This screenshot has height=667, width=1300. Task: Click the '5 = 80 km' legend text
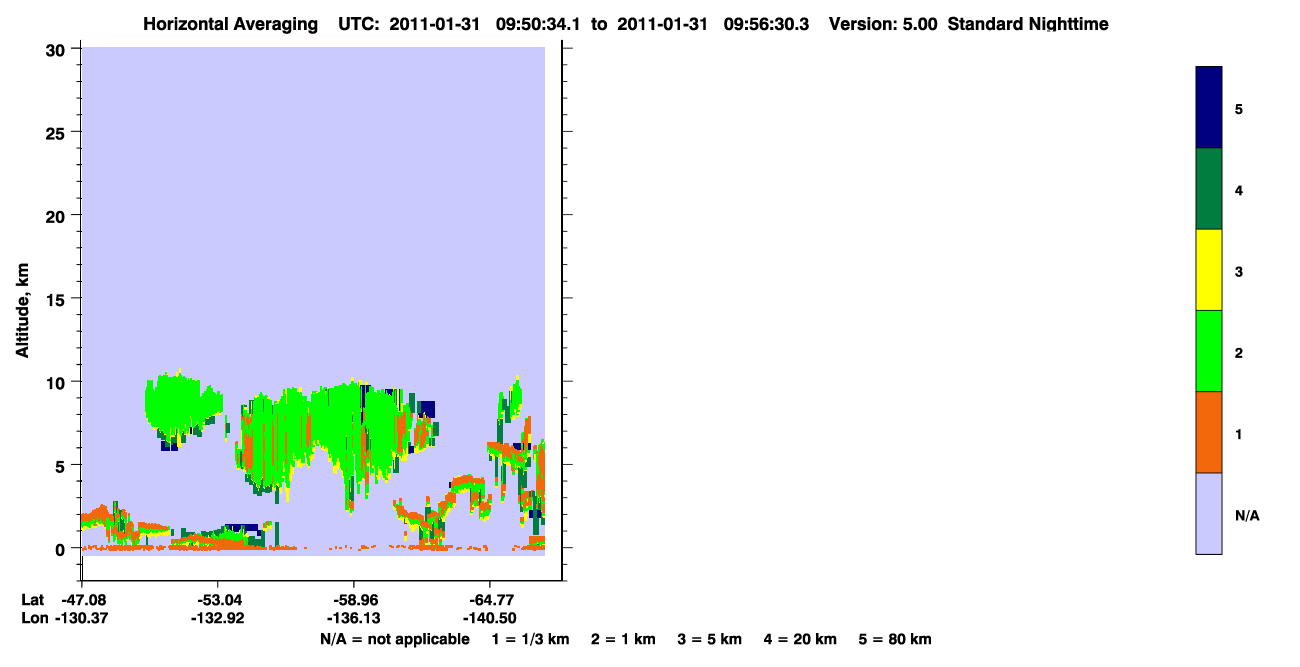(x=895, y=639)
